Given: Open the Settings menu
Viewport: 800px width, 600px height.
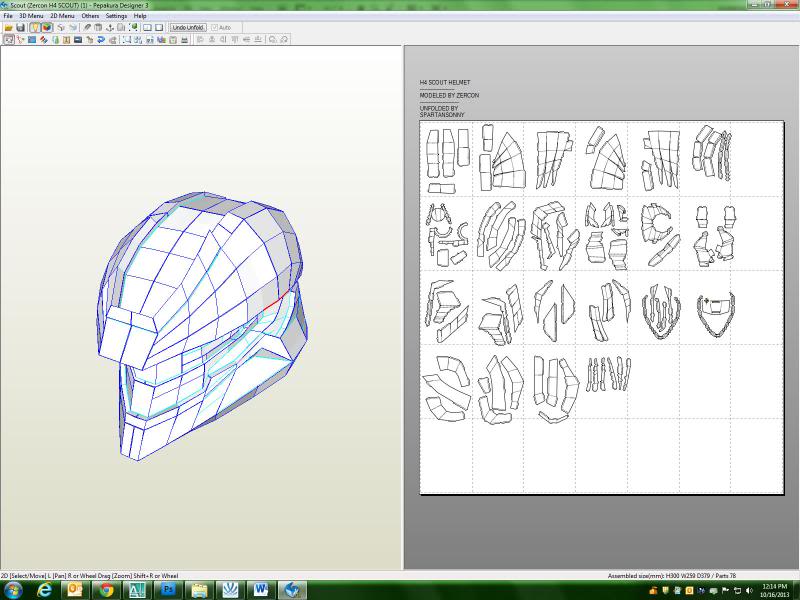Looking at the screenshot, I should click(116, 16).
